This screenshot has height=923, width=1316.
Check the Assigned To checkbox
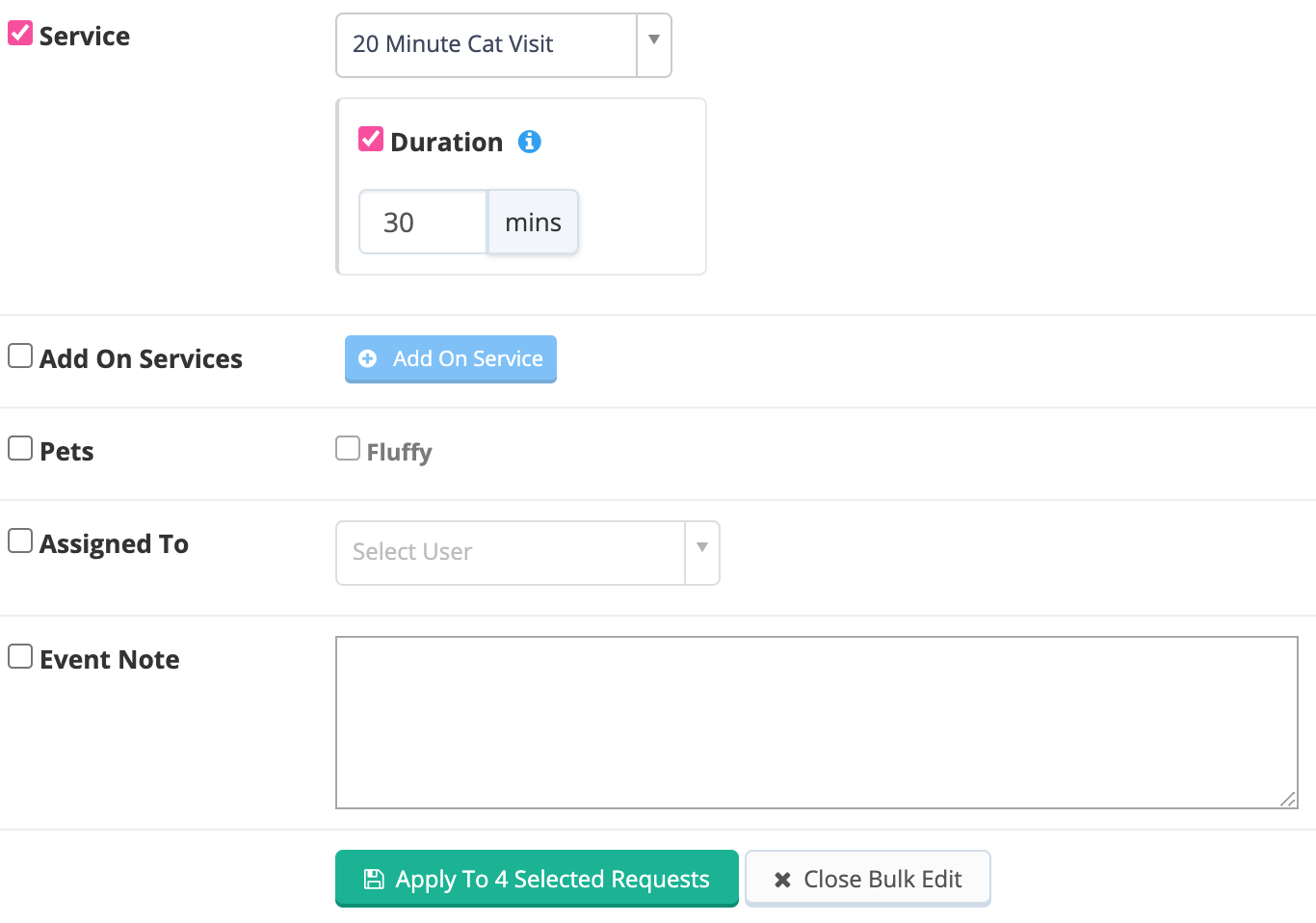[20, 541]
